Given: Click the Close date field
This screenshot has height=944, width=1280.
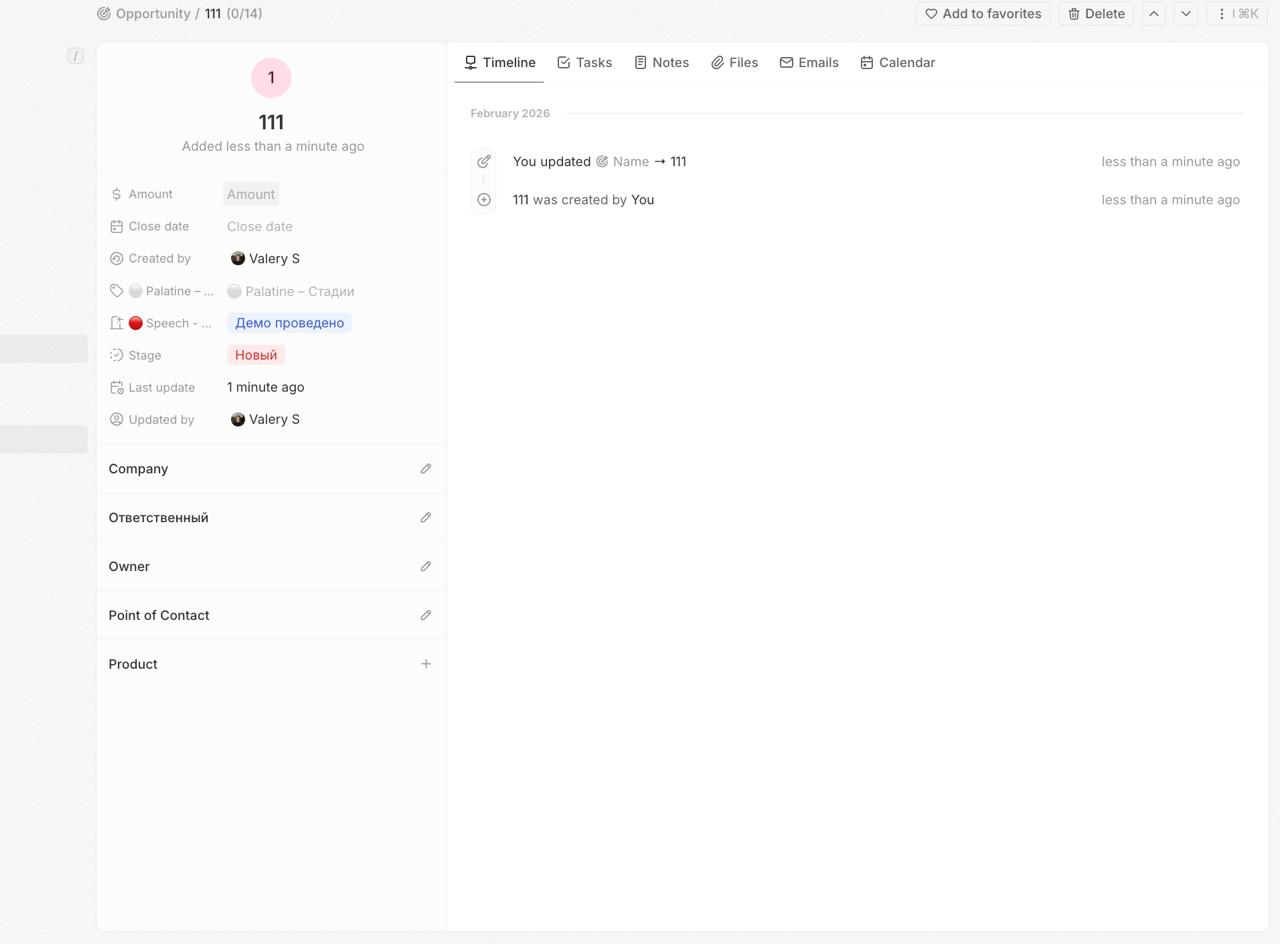Looking at the screenshot, I should [x=260, y=226].
